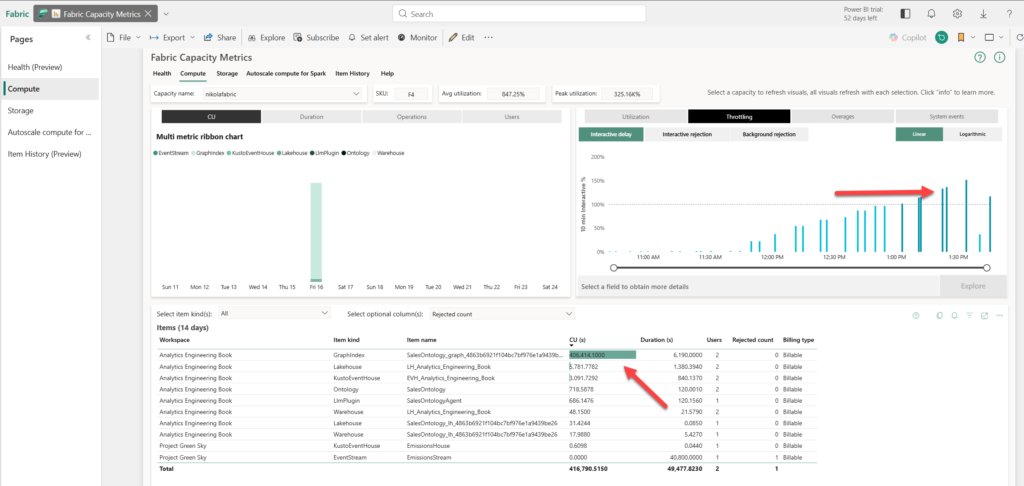Click the info icon beside help
This screenshot has height=486, width=1024.
[1000, 57]
